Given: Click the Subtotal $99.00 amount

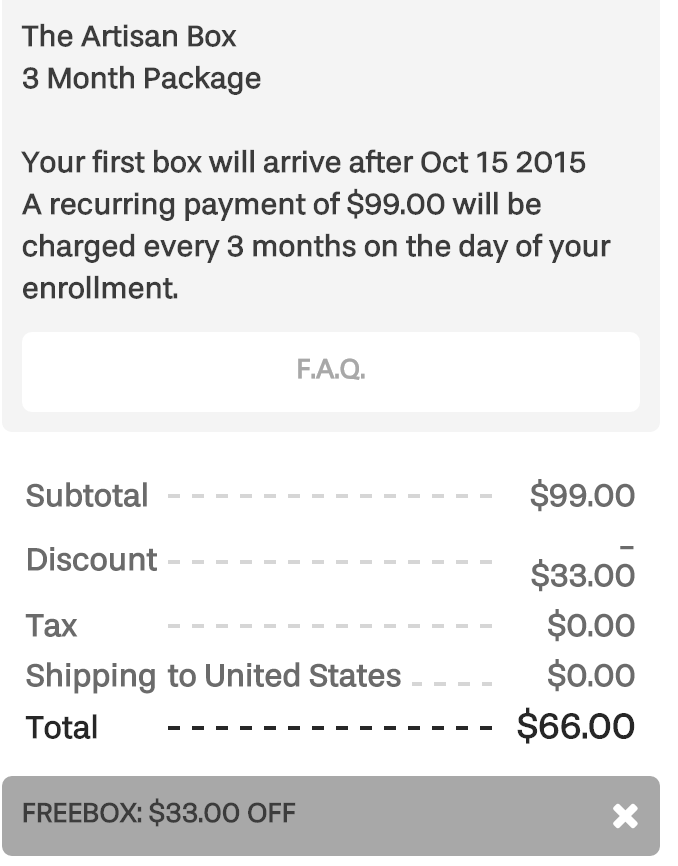Looking at the screenshot, I should click(582, 495).
